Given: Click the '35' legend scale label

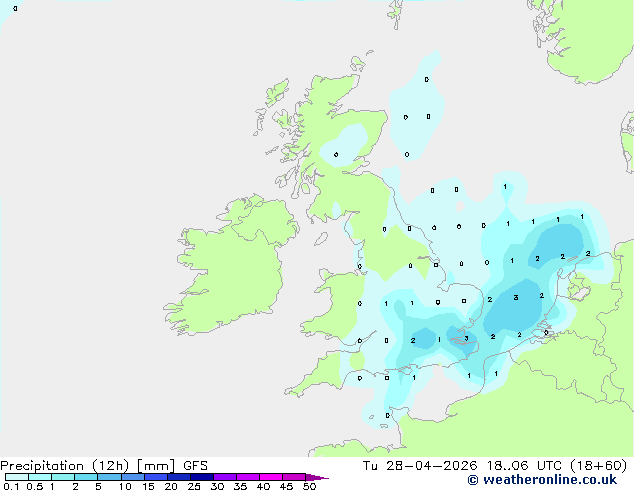Looking at the screenshot, I should (240, 486).
